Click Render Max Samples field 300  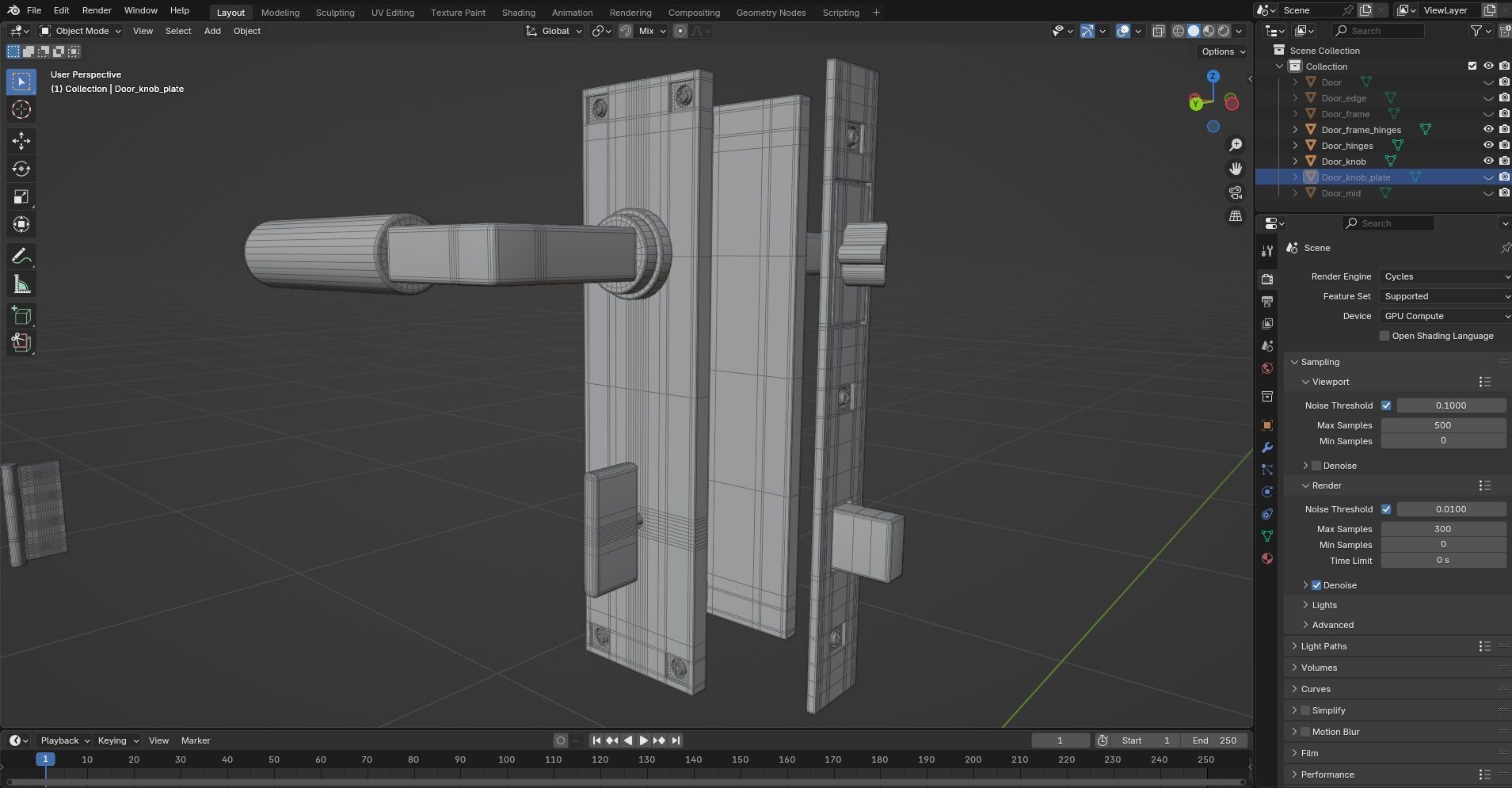click(1443, 529)
